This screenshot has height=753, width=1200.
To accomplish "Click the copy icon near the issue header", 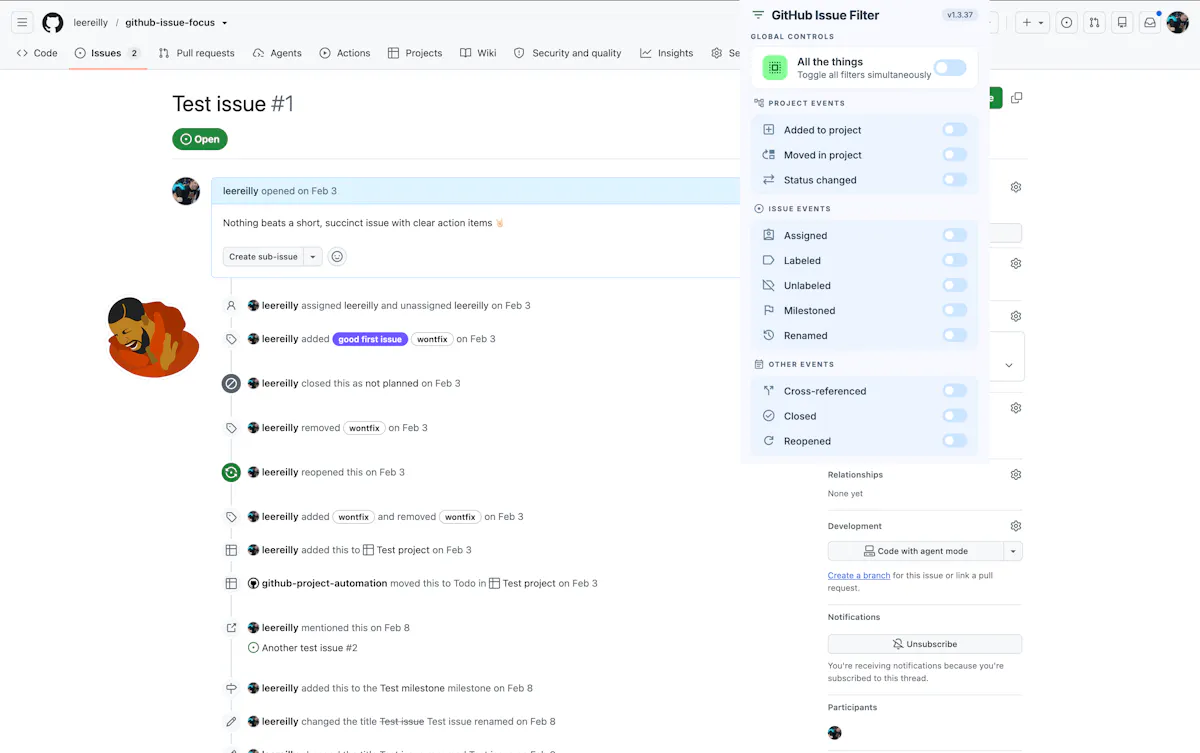I will tap(1016, 98).
